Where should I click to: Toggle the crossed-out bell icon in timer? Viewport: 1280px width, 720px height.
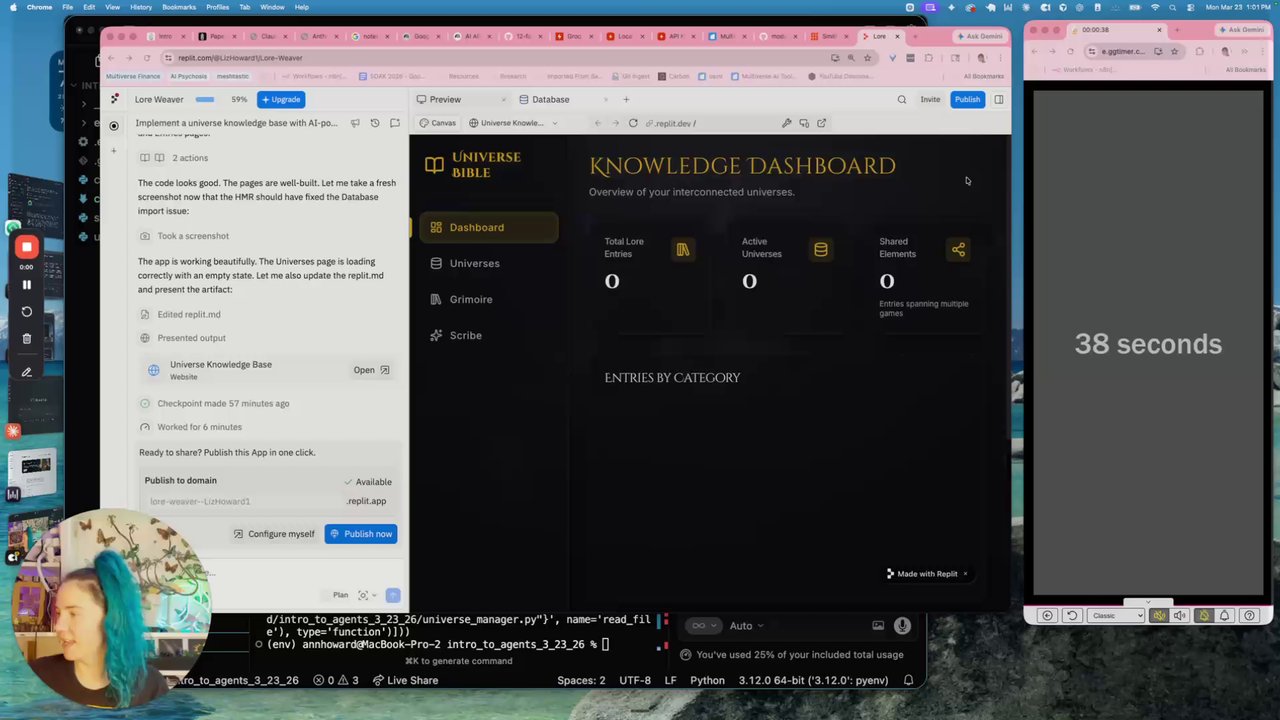(1203, 616)
